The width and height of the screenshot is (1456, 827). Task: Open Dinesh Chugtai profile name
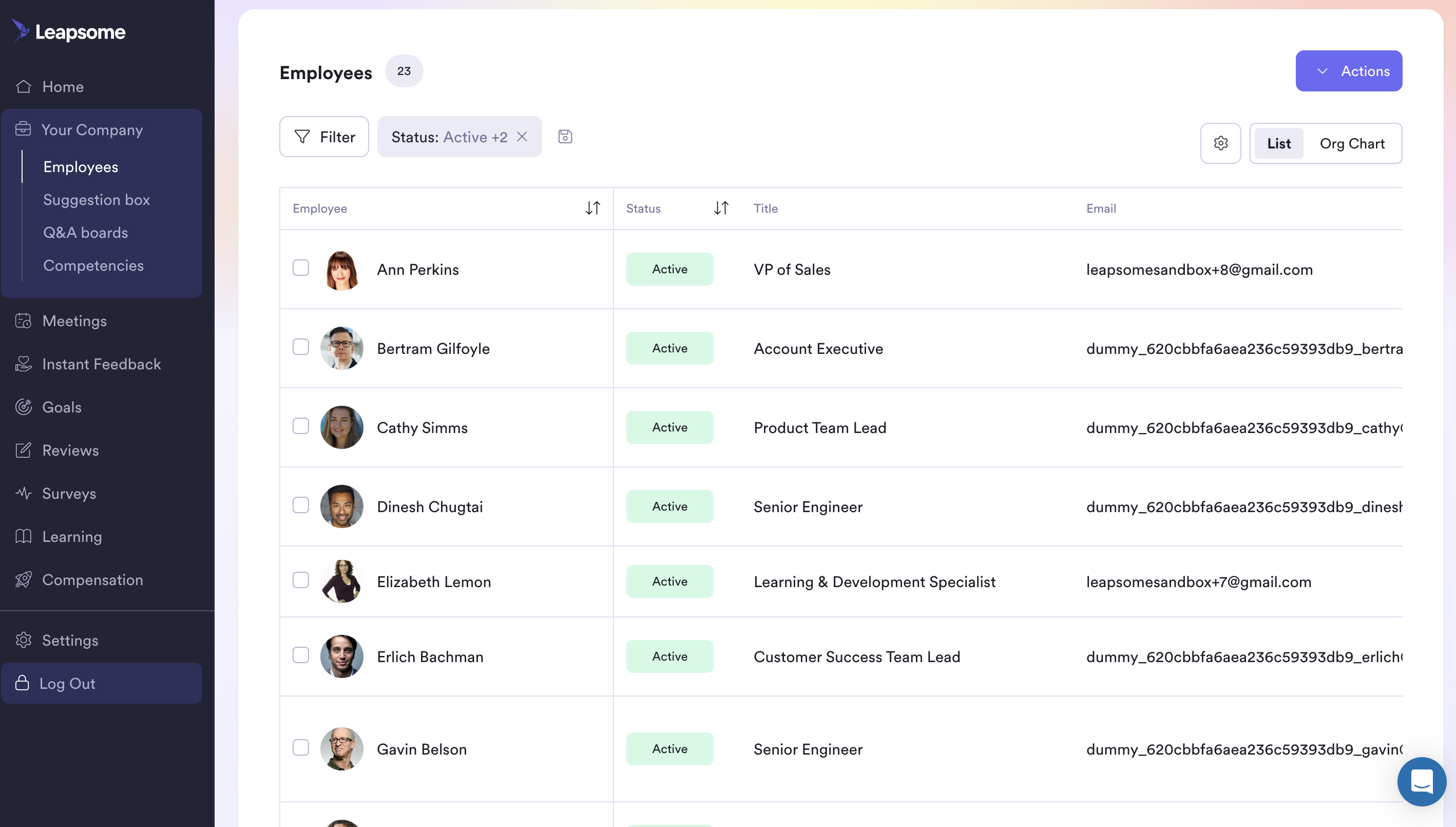pos(430,506)
